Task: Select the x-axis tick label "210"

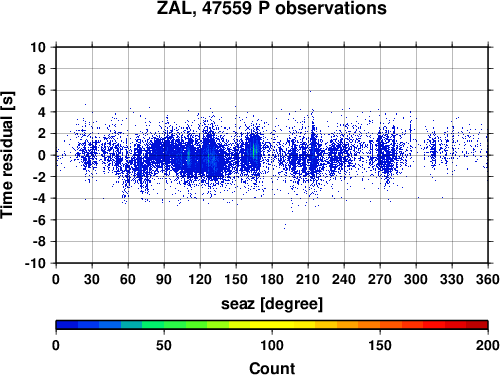Action: point(308,279)
